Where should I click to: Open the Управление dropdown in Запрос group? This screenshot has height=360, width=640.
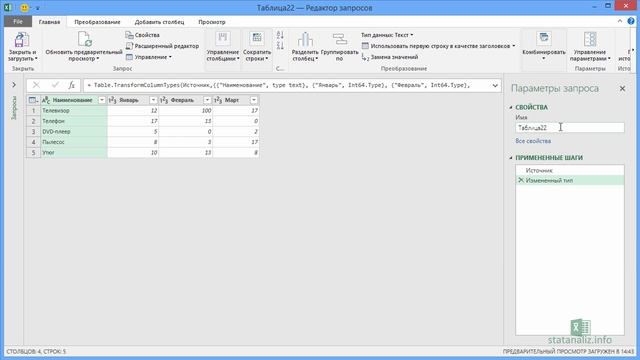(149, 57)
